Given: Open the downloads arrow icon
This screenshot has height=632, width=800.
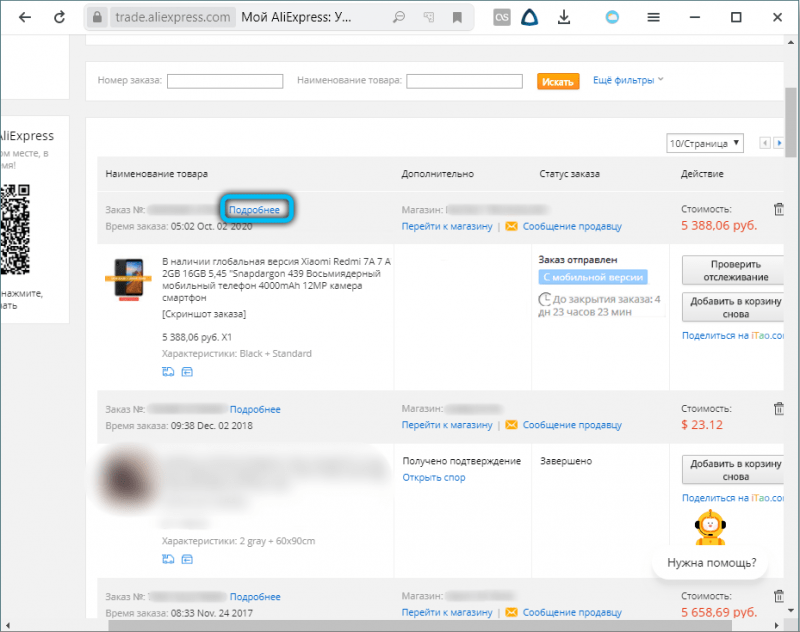Looking at the screenshot, I should 564,17.
